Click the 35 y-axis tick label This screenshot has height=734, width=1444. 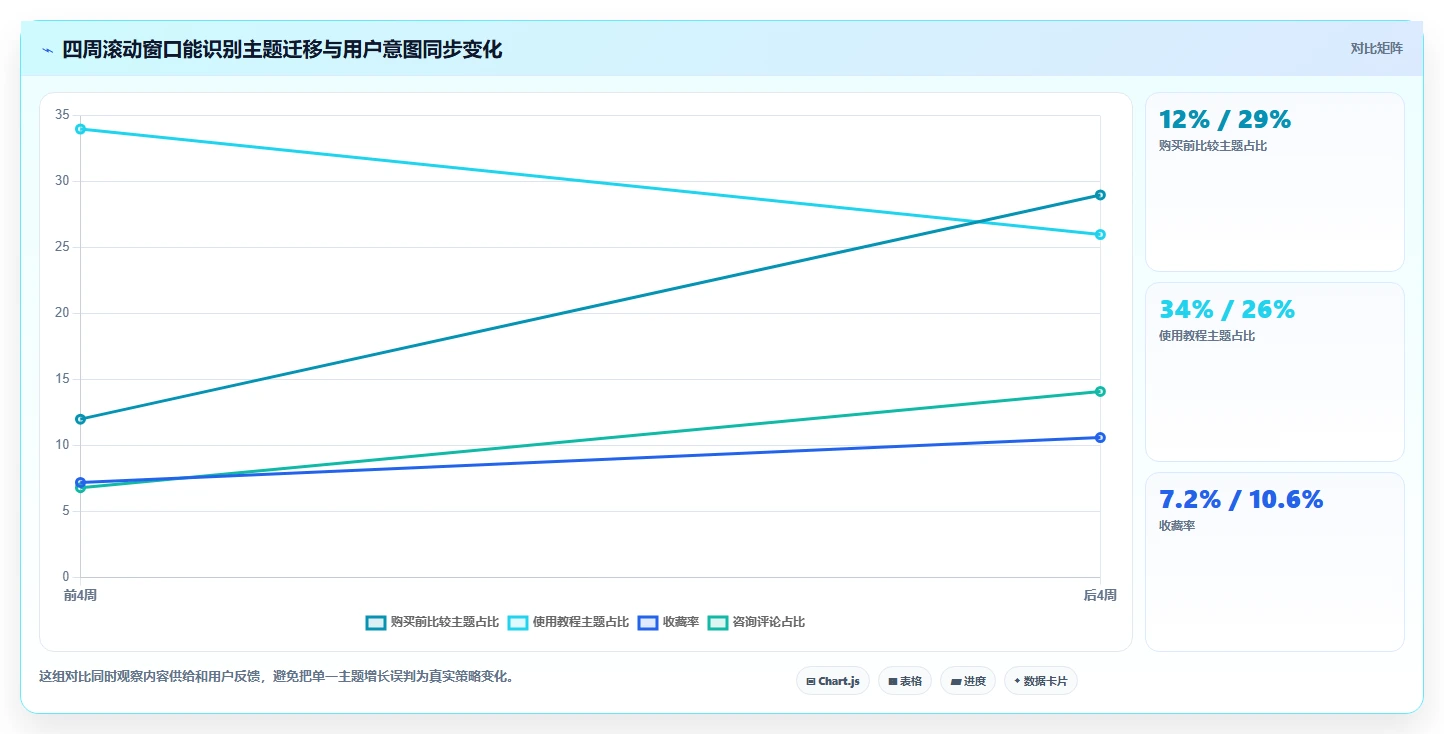click(x=63, y=115)
